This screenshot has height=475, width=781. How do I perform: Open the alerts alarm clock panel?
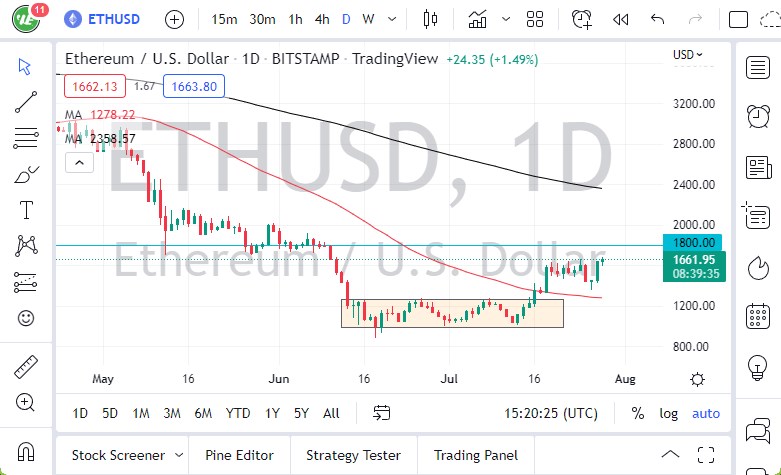pyautogui.click(x=758, y=116)
